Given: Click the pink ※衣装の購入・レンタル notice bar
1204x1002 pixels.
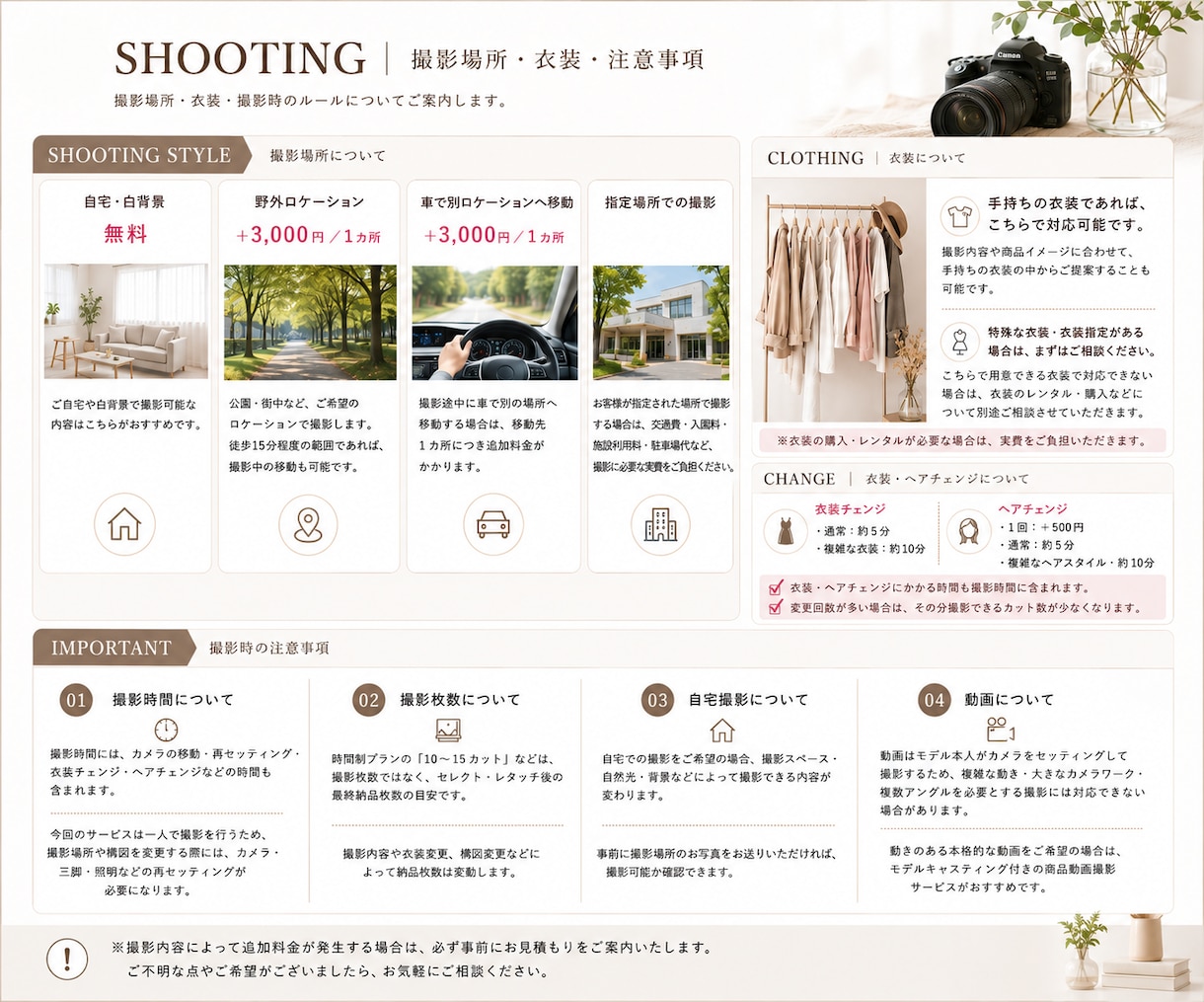Looking at the screenshot, I should (x=962, y=440).
